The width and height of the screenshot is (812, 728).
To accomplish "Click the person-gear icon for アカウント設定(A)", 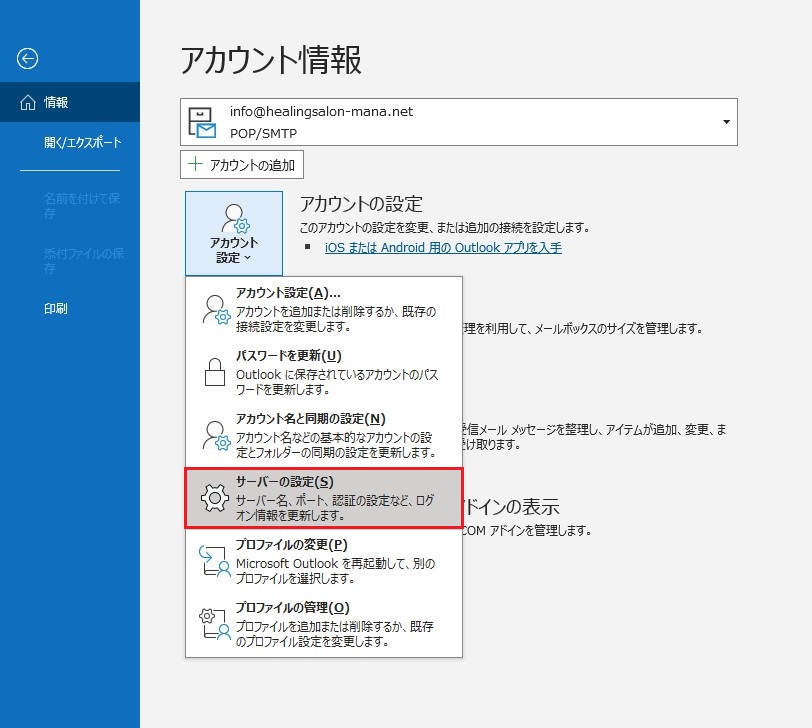I will [214, 308].
